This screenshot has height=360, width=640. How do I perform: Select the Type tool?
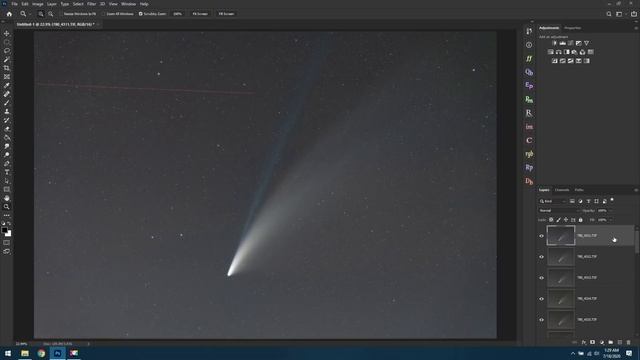tap(7, 172)
